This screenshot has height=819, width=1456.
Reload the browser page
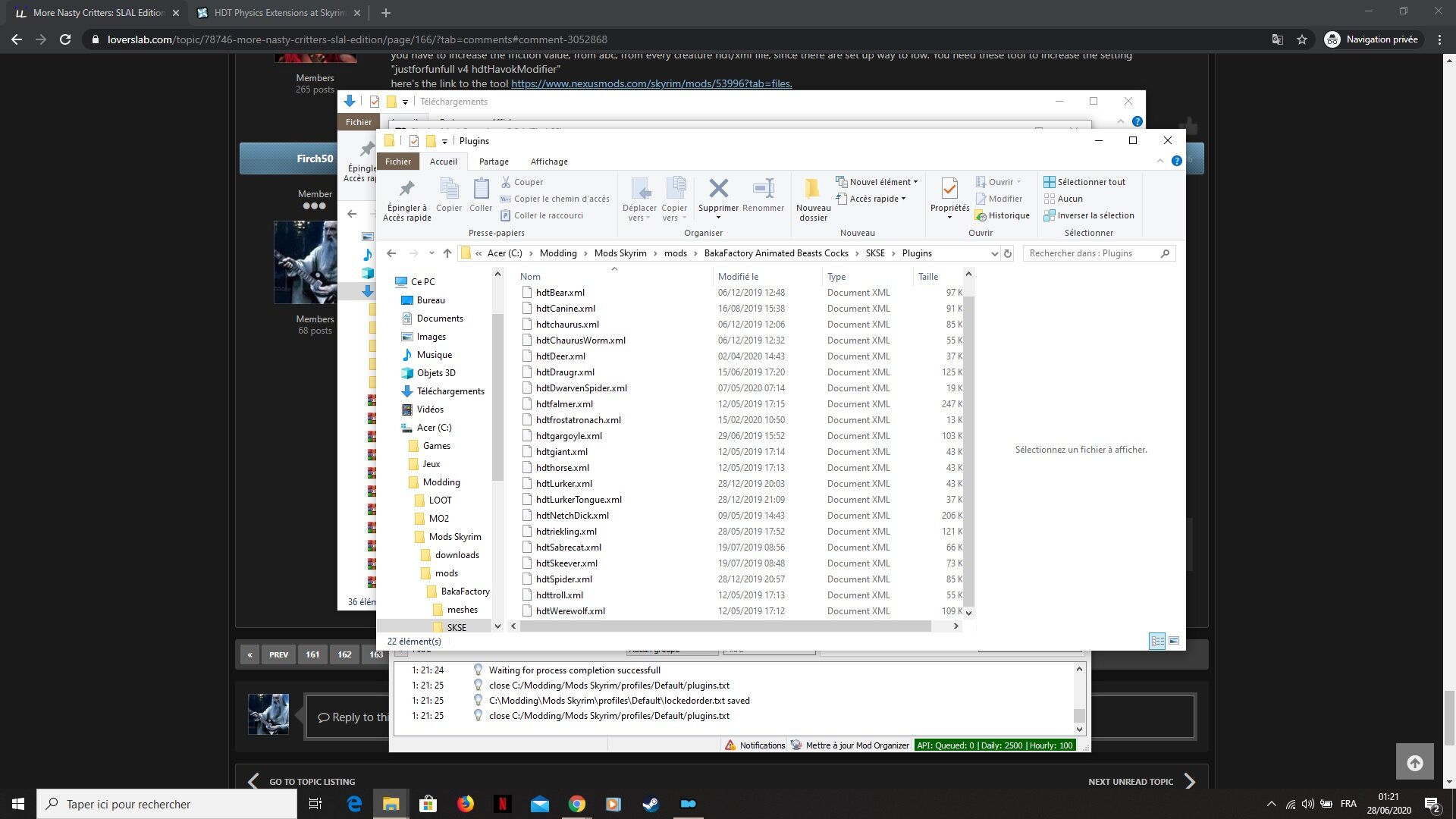pos(65,39)
